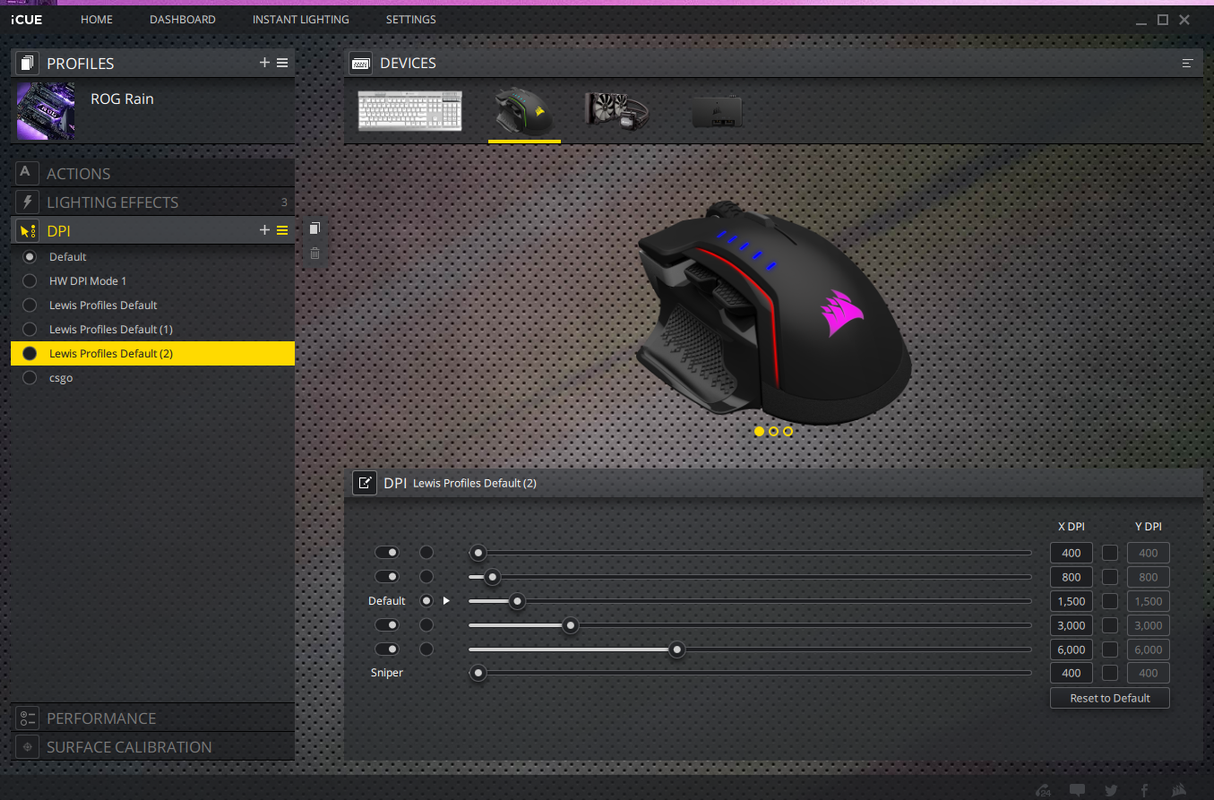This screenshot has width=1214, height=800.
Task: Open the Dashboard menu
Action: click(182, 19)
